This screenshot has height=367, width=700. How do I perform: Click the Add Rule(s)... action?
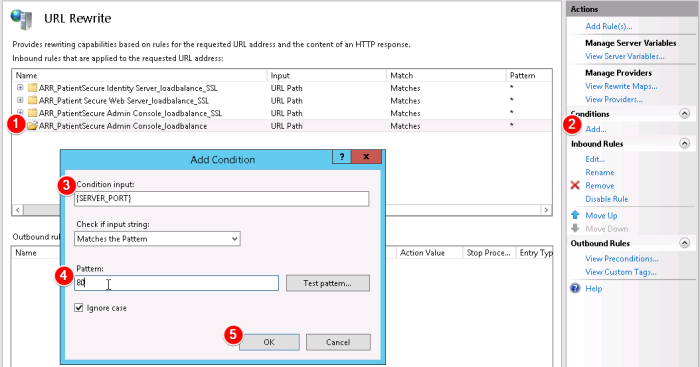point(608,26)
